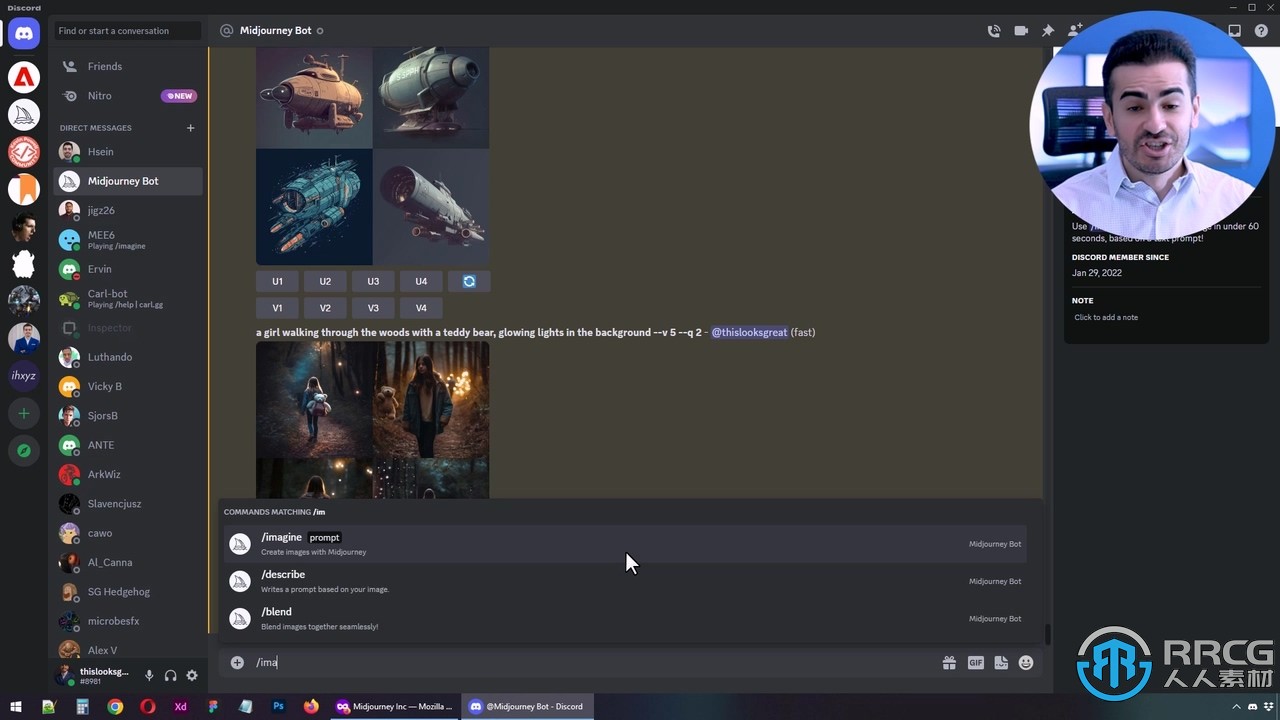The width and height of the screenshot is (1280, 720).
Task: Switch to Midjourney Inc Mozilla window
Action: pyautogui.click(x=395, y=706)
